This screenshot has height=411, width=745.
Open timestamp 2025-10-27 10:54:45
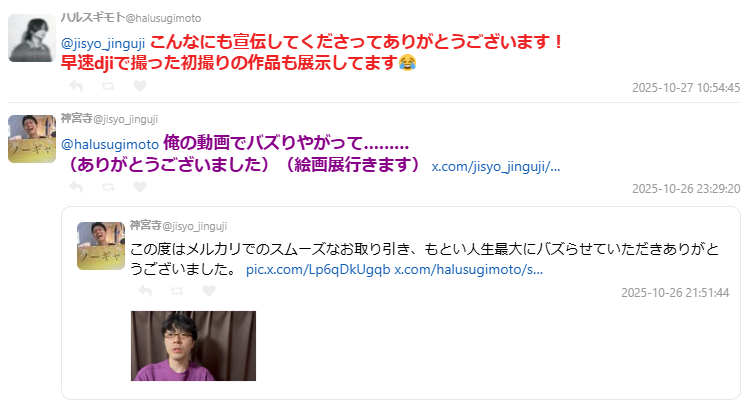[686, 88]
